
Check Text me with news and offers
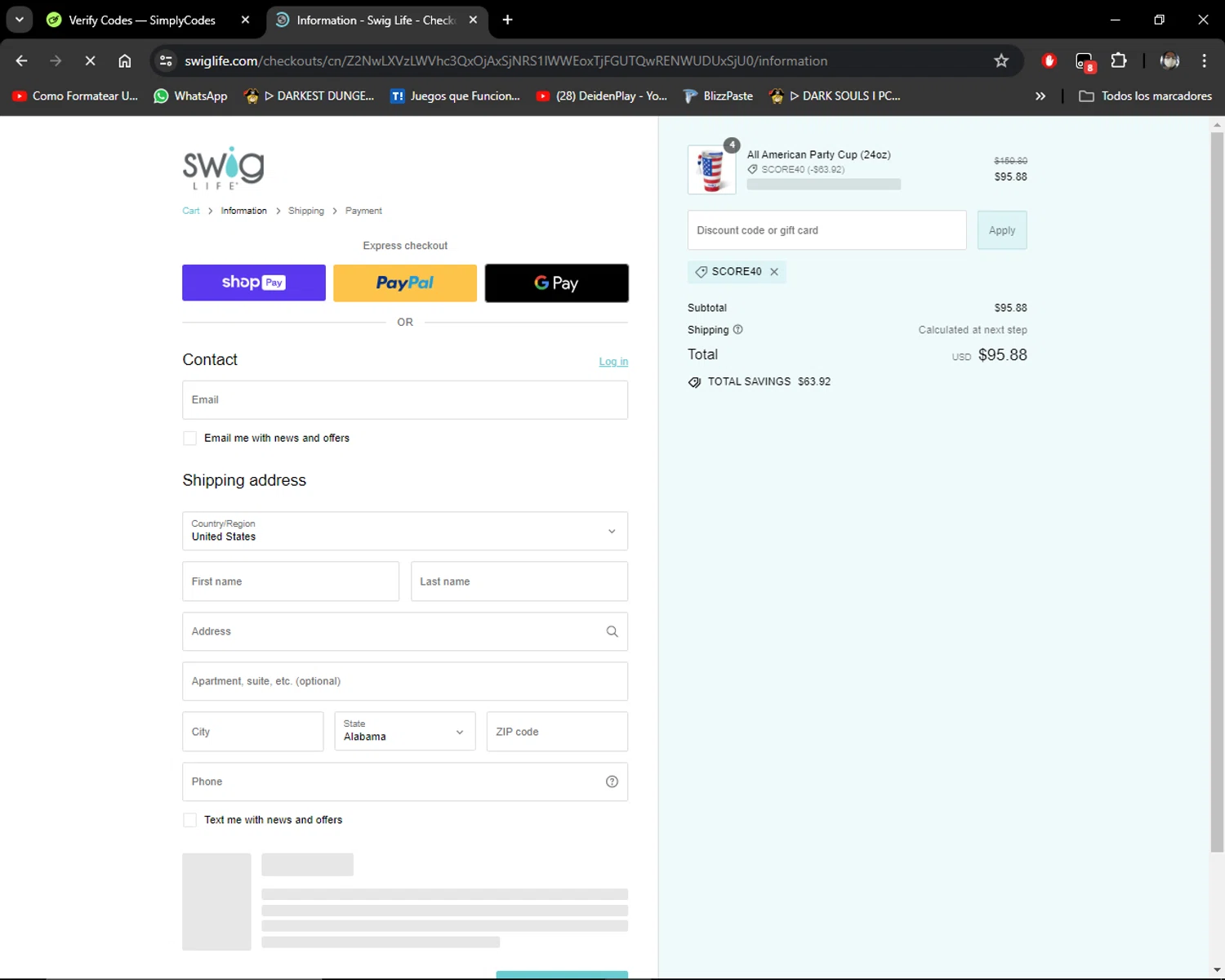pyautogui.click(x=189, y=820)
